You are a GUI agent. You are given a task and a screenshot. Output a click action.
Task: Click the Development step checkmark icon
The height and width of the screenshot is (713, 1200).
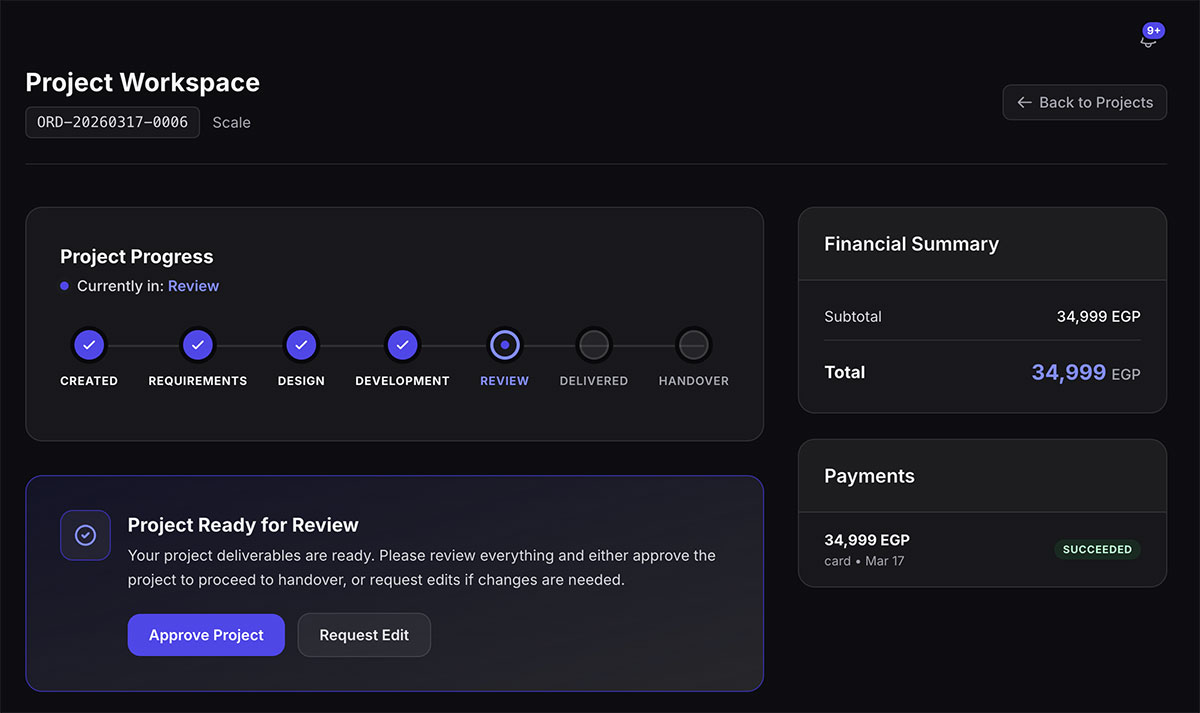(x=402, y=344)
